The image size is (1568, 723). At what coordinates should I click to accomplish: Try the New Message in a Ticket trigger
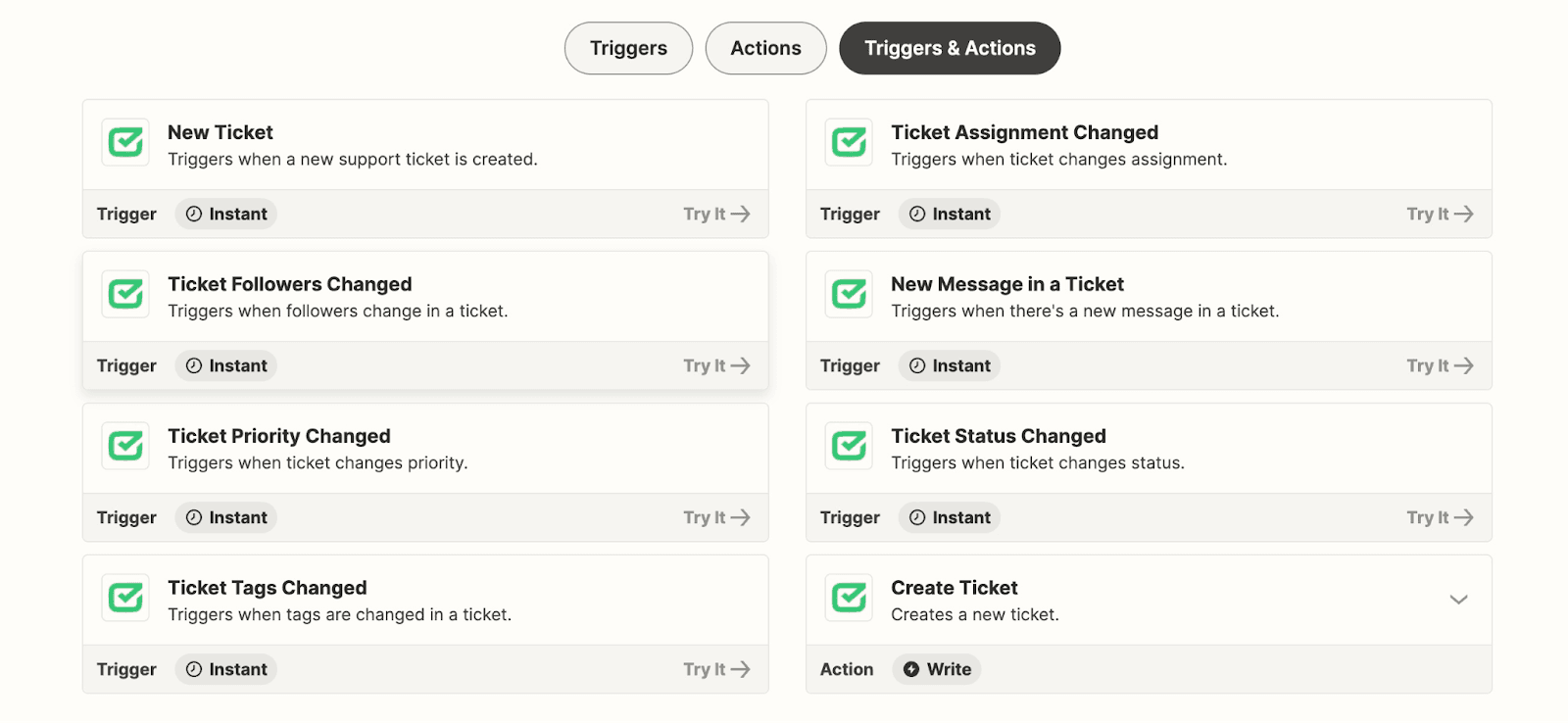click(x=1440, y=365)
